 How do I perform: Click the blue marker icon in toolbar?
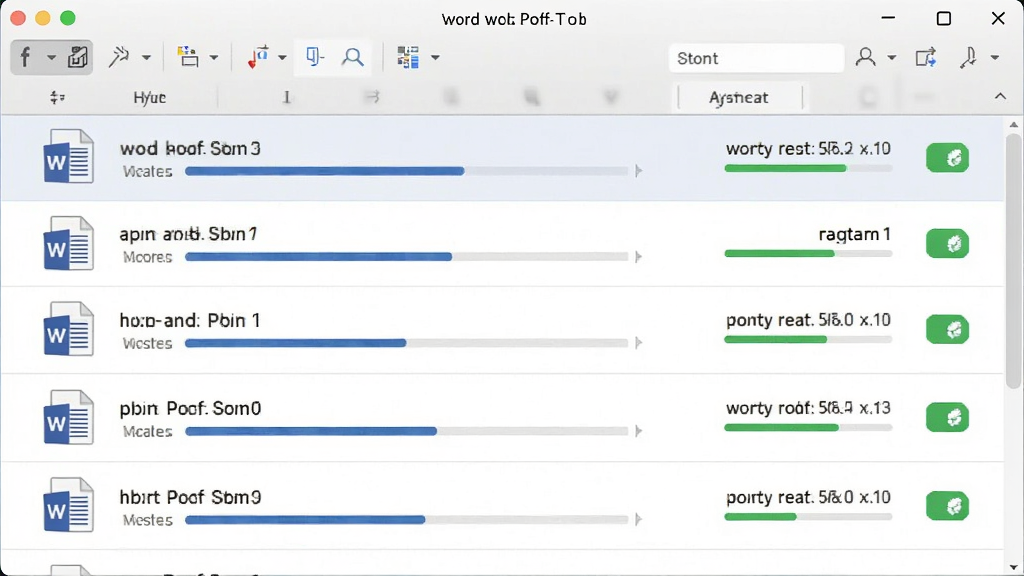pos(315,57)
